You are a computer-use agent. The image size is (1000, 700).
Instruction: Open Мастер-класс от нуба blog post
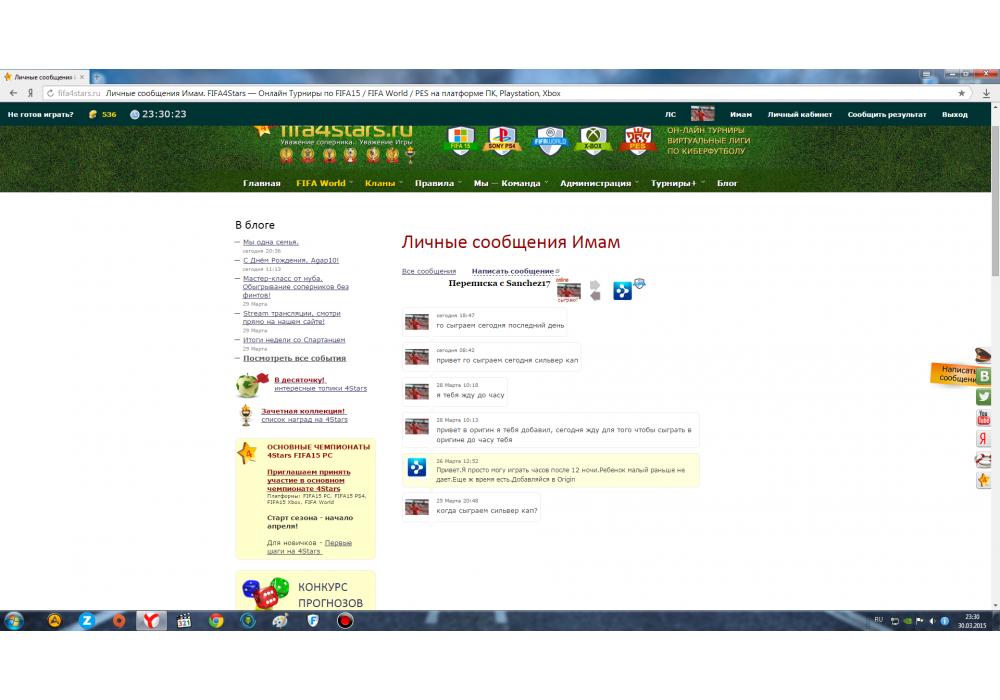click(296, 287)
